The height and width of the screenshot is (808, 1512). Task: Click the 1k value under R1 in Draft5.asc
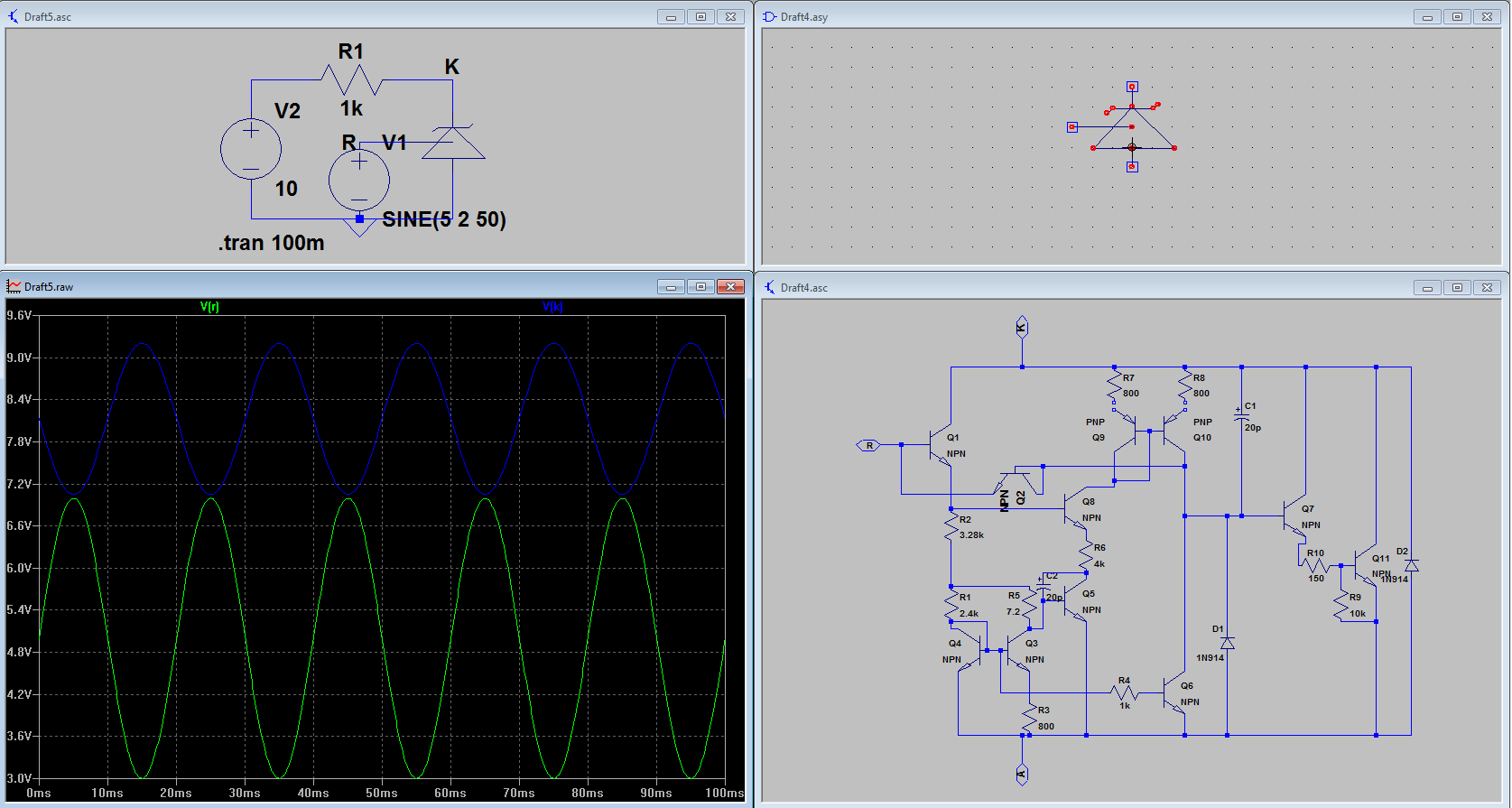351,108
